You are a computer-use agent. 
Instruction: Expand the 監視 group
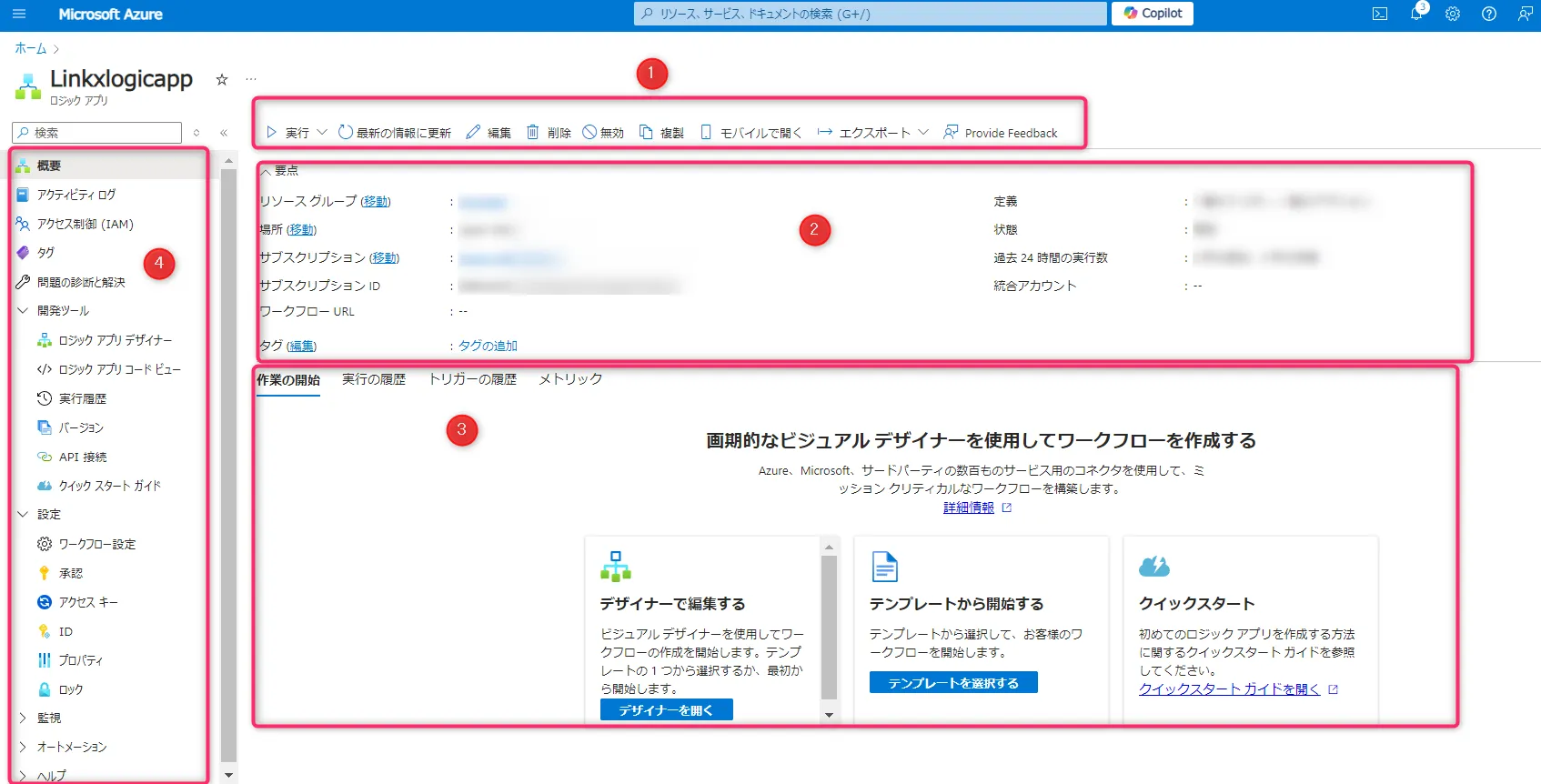coord(23,718)
